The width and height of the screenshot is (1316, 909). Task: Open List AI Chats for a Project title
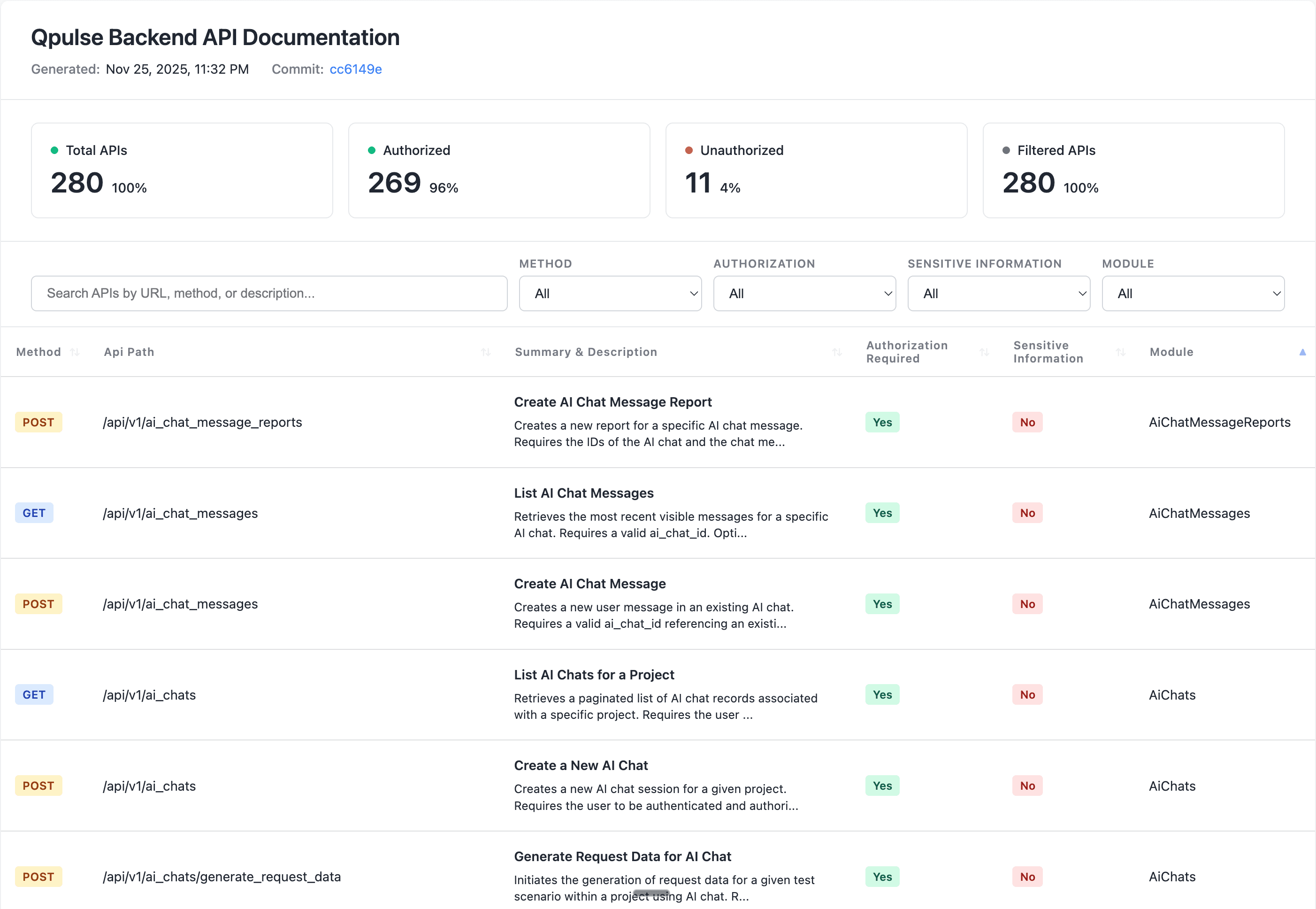point(594,675)
